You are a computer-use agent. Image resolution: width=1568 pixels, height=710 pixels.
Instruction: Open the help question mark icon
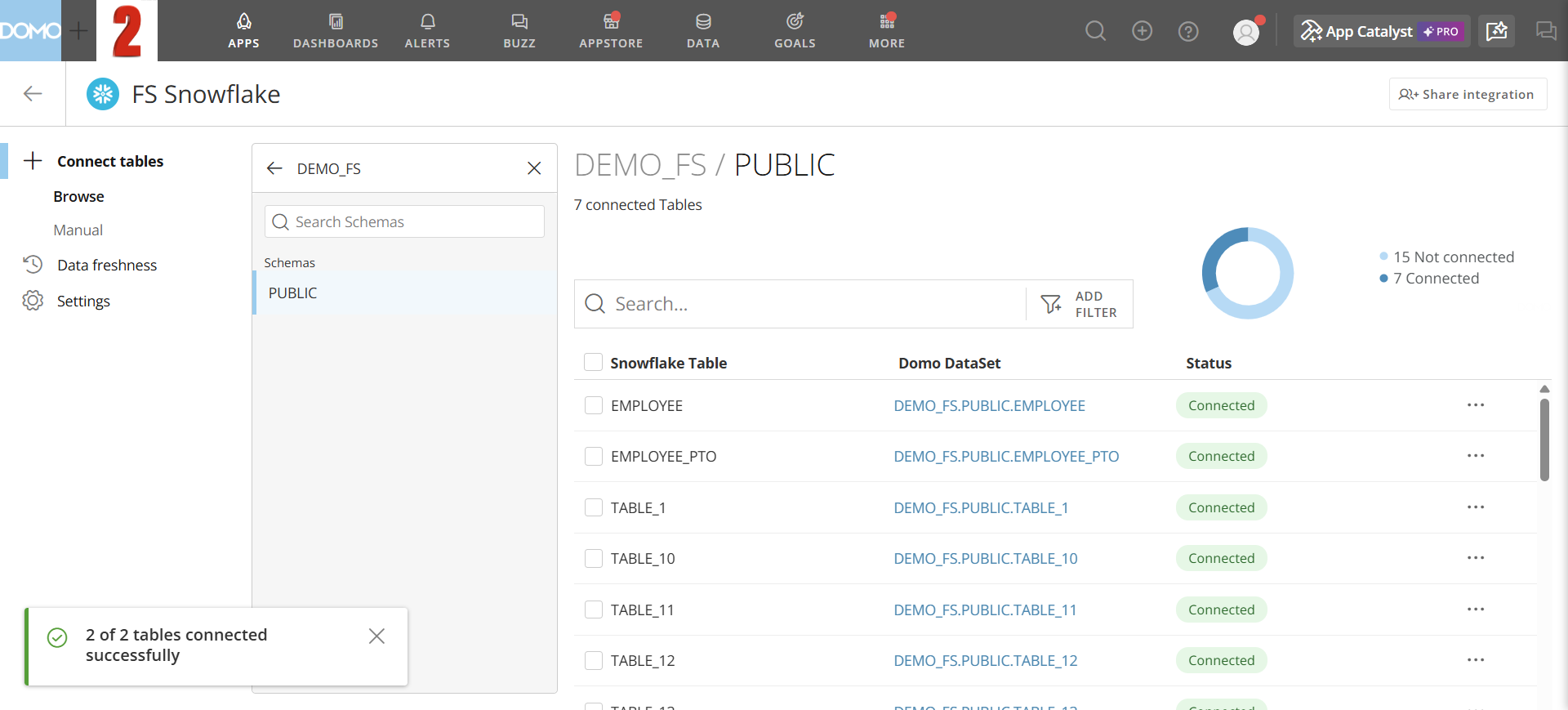(x=1188, y=31)
